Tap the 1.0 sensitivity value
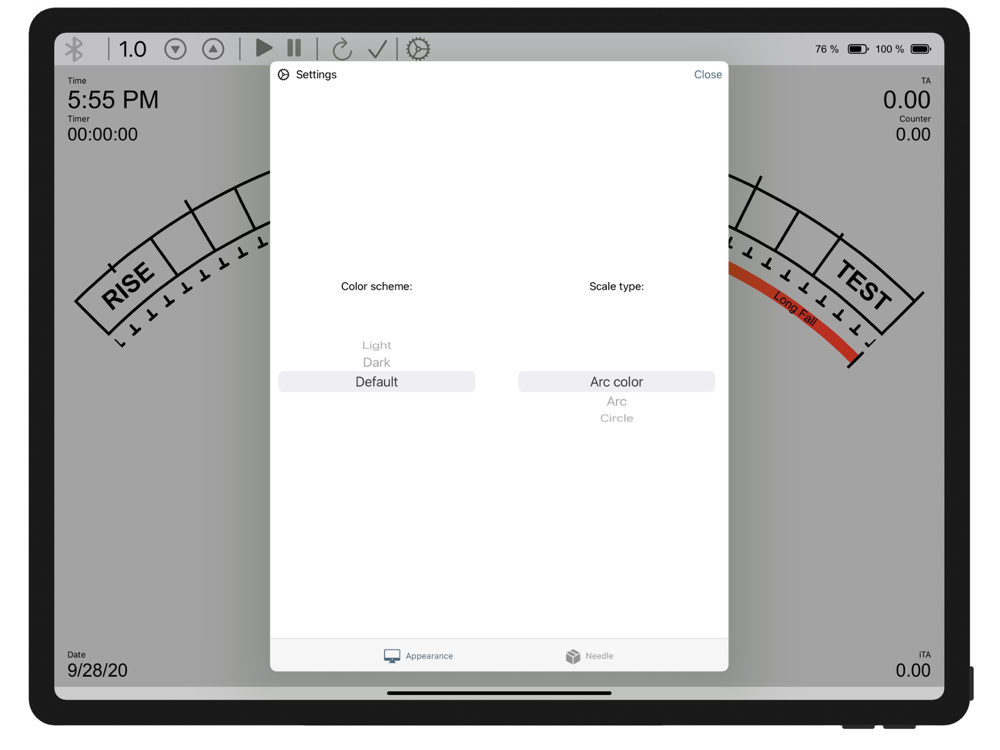The height and width of the screenshot is (750, 1000). point(133,49)
